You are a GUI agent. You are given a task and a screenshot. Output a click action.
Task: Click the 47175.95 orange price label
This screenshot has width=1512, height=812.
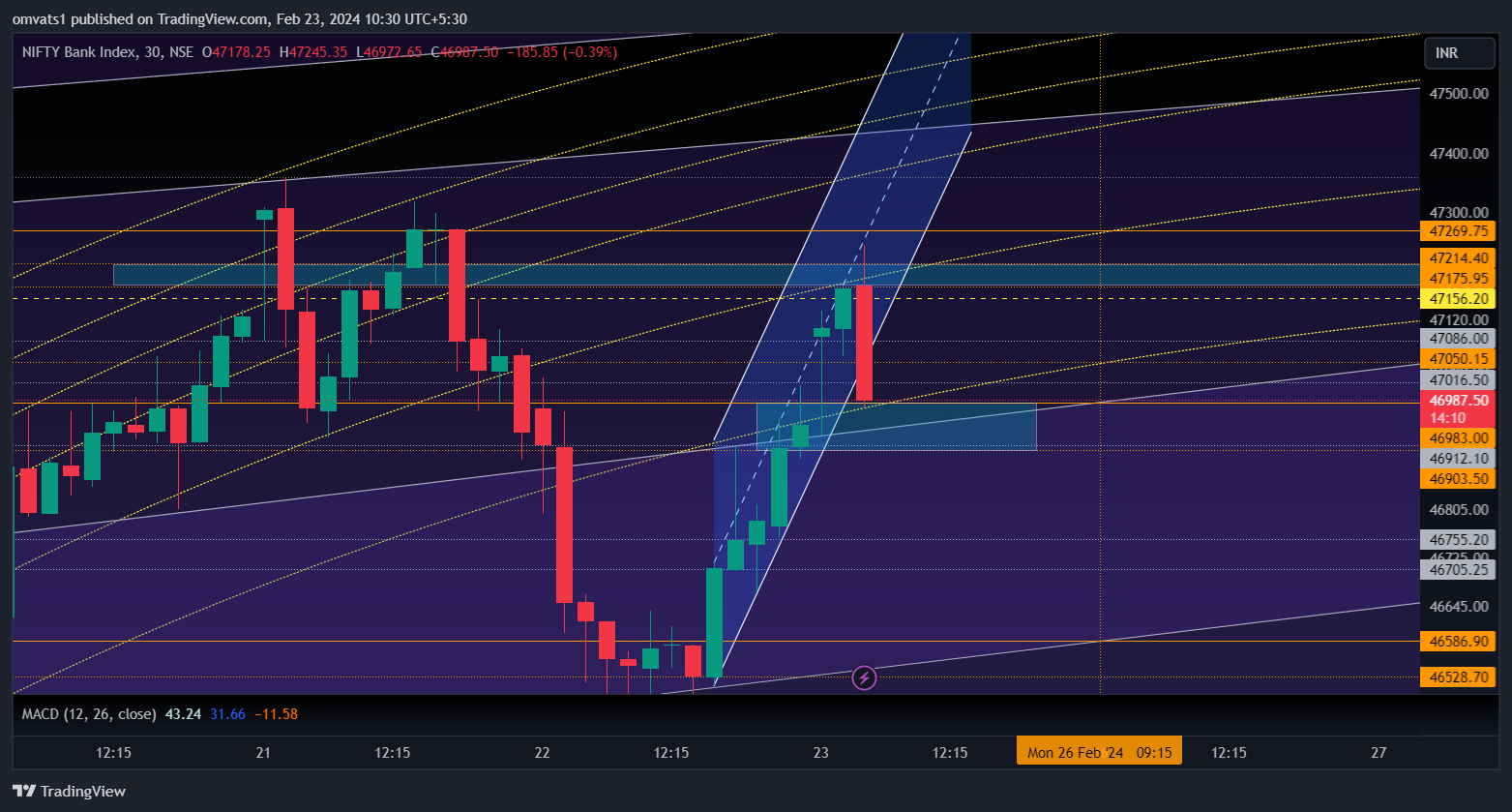click(1458, 279)
